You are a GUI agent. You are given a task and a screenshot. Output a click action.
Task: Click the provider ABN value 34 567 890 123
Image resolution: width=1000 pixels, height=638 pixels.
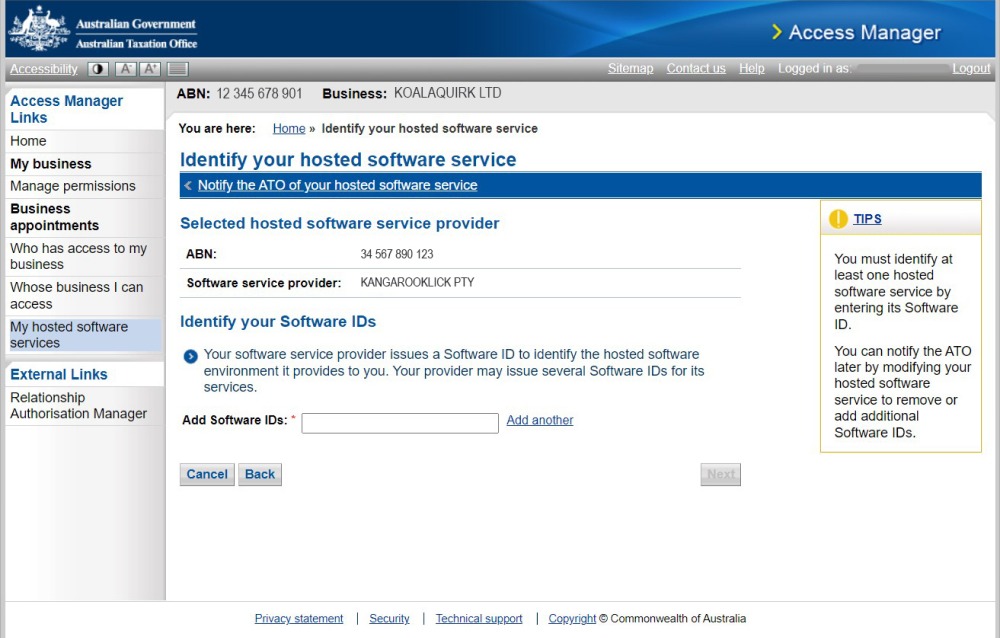pyautogui.click(x=397, y=254)
